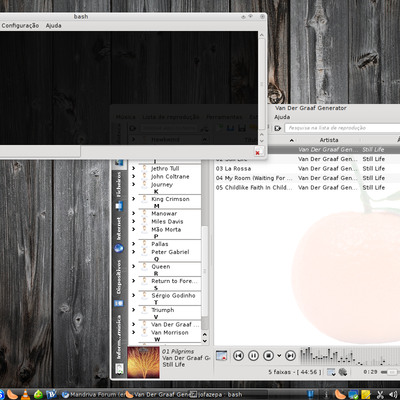Open Configuração menu in bash terminal
Image resolution: width=400 pixels, height=400 pixels.
point(20,26)
